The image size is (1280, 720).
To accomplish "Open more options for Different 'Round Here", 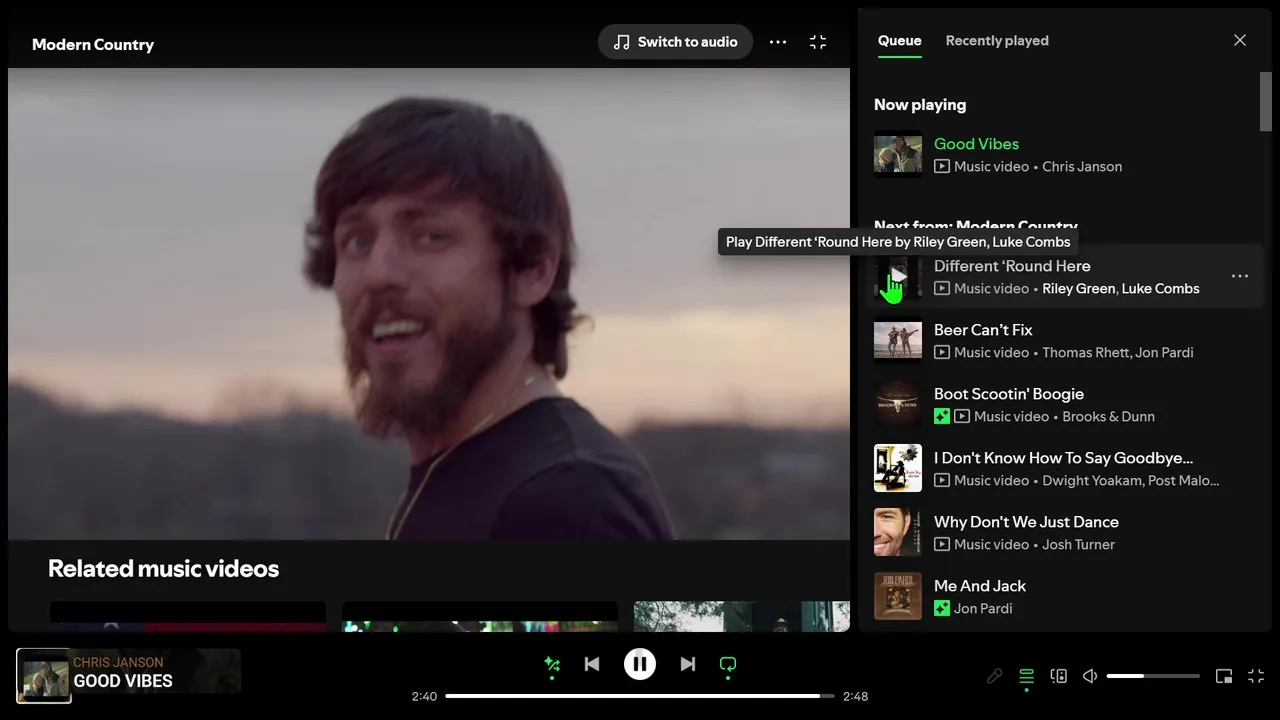I will point(1240,276).
